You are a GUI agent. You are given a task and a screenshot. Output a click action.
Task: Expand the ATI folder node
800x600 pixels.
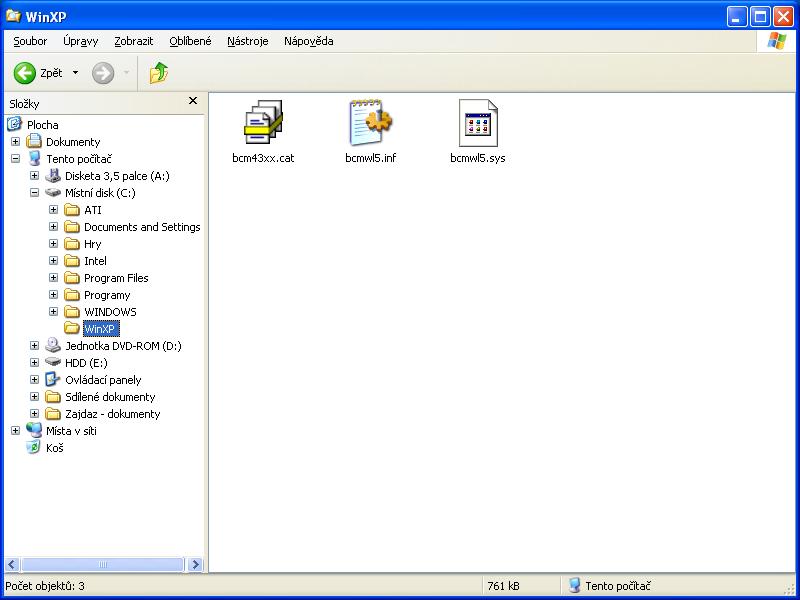tap(53, 210)
